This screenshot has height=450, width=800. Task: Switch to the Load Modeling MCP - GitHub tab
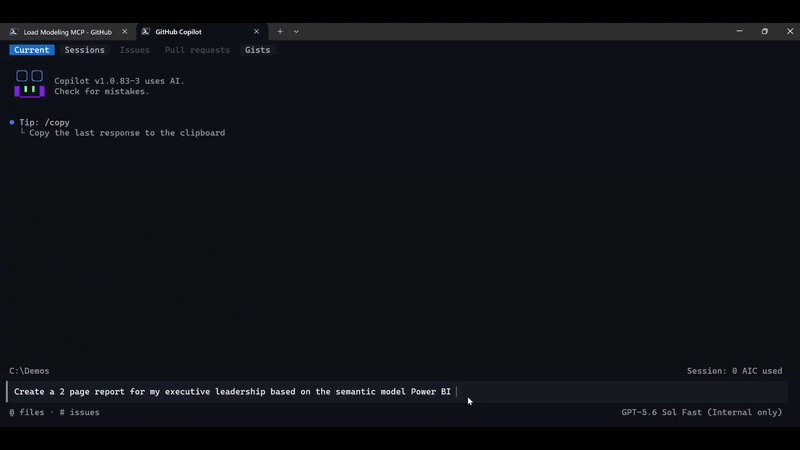(67, 32)
